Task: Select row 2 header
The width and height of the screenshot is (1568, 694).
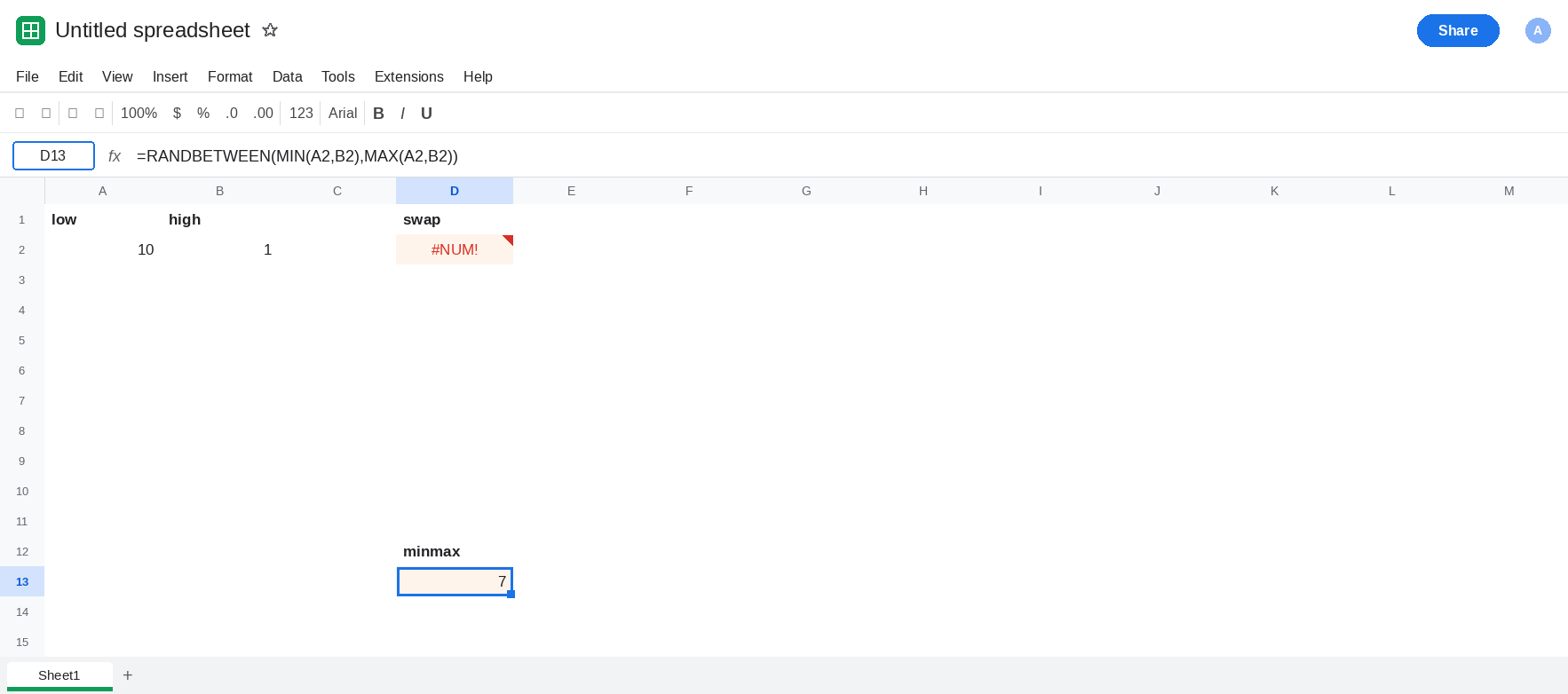Action: click(22, 249)
